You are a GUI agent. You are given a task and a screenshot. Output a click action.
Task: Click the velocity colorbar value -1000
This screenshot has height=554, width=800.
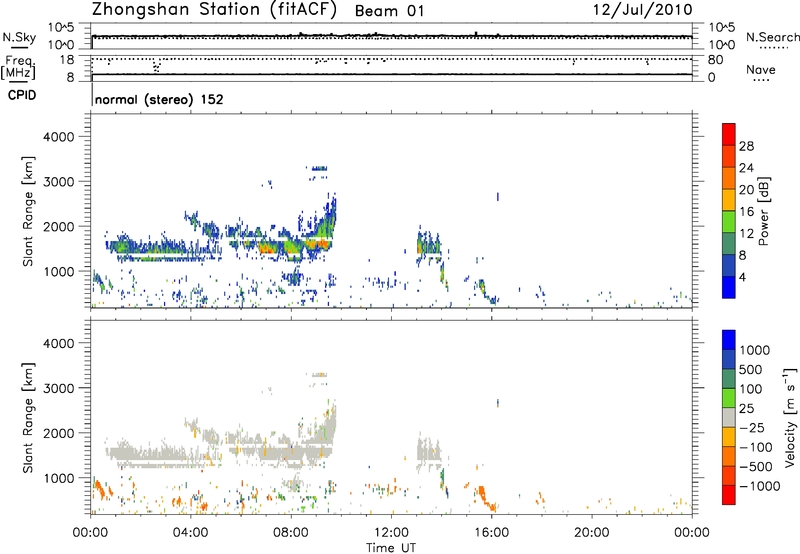(759, 486)
